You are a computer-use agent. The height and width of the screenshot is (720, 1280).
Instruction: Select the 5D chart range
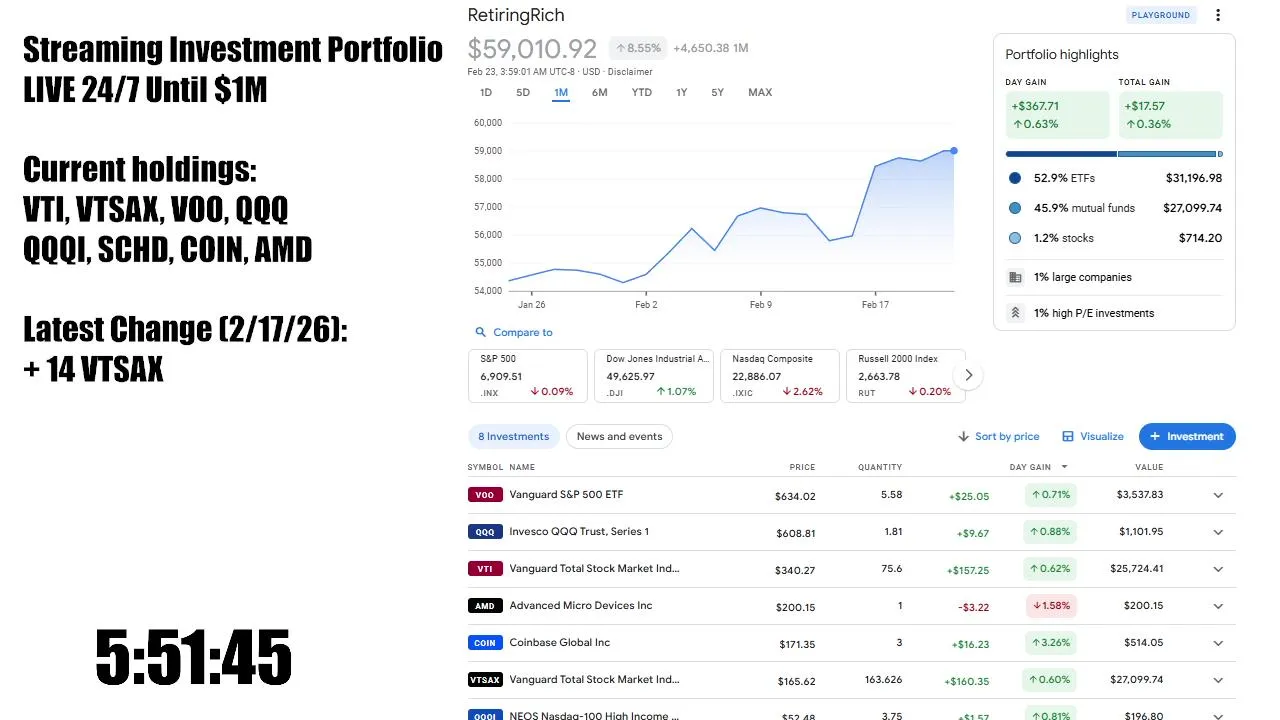[x=523, y=93]
